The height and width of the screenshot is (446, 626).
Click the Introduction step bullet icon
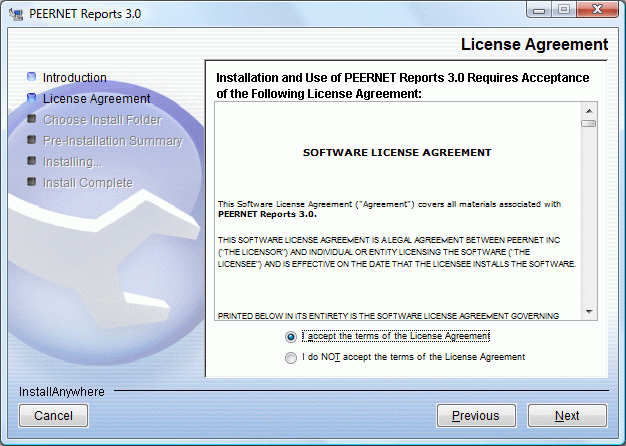32,77
